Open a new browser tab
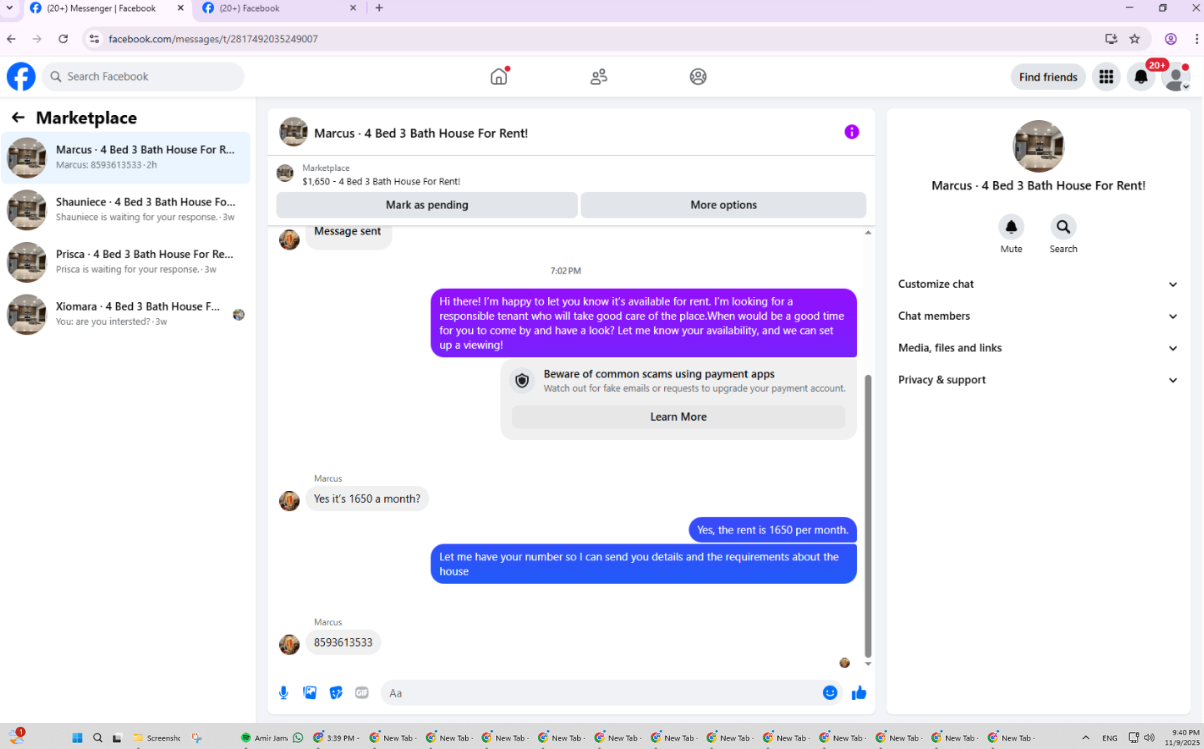1204x749 pixels. click(379, 8)
